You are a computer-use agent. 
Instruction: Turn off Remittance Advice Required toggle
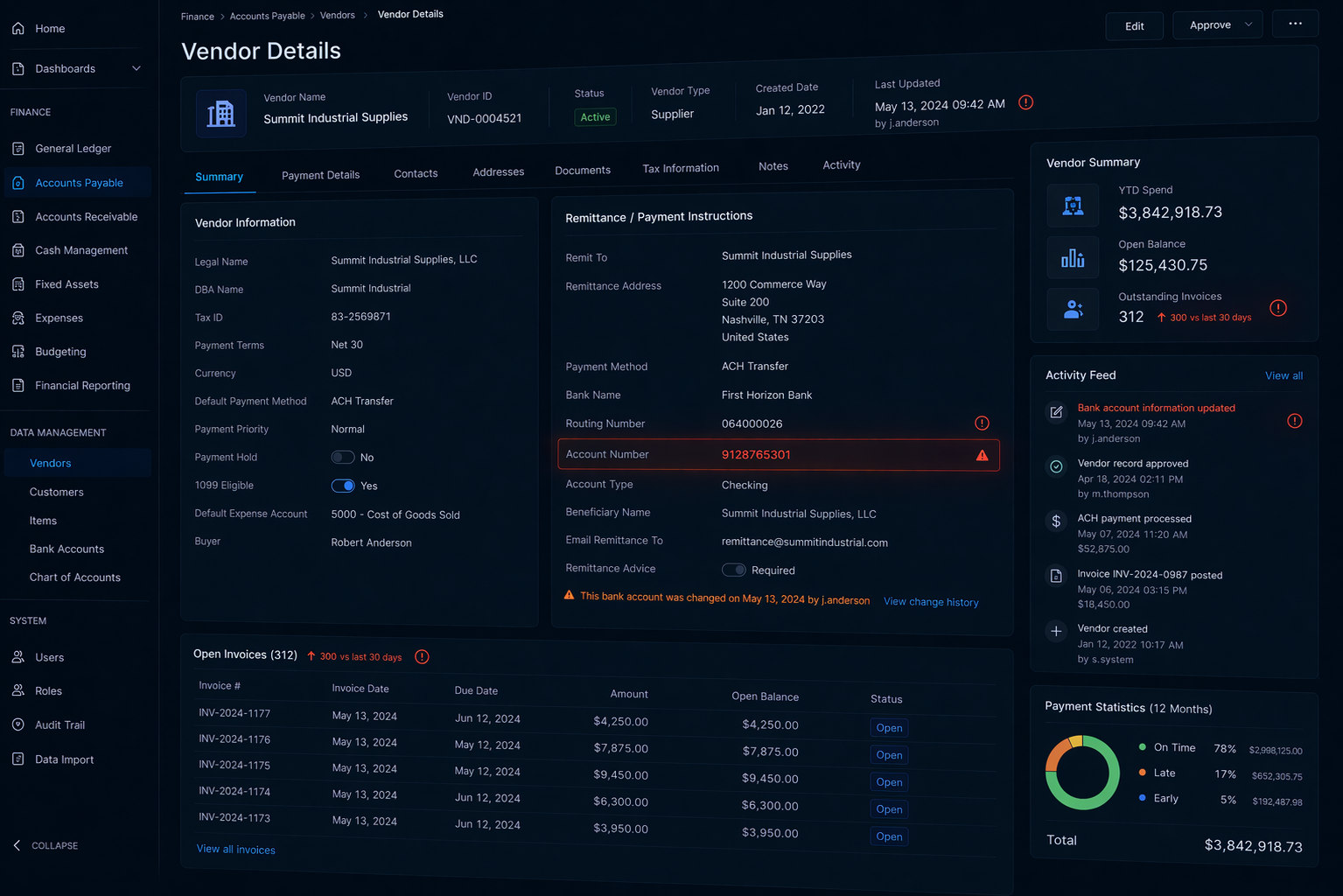[733, 570]
